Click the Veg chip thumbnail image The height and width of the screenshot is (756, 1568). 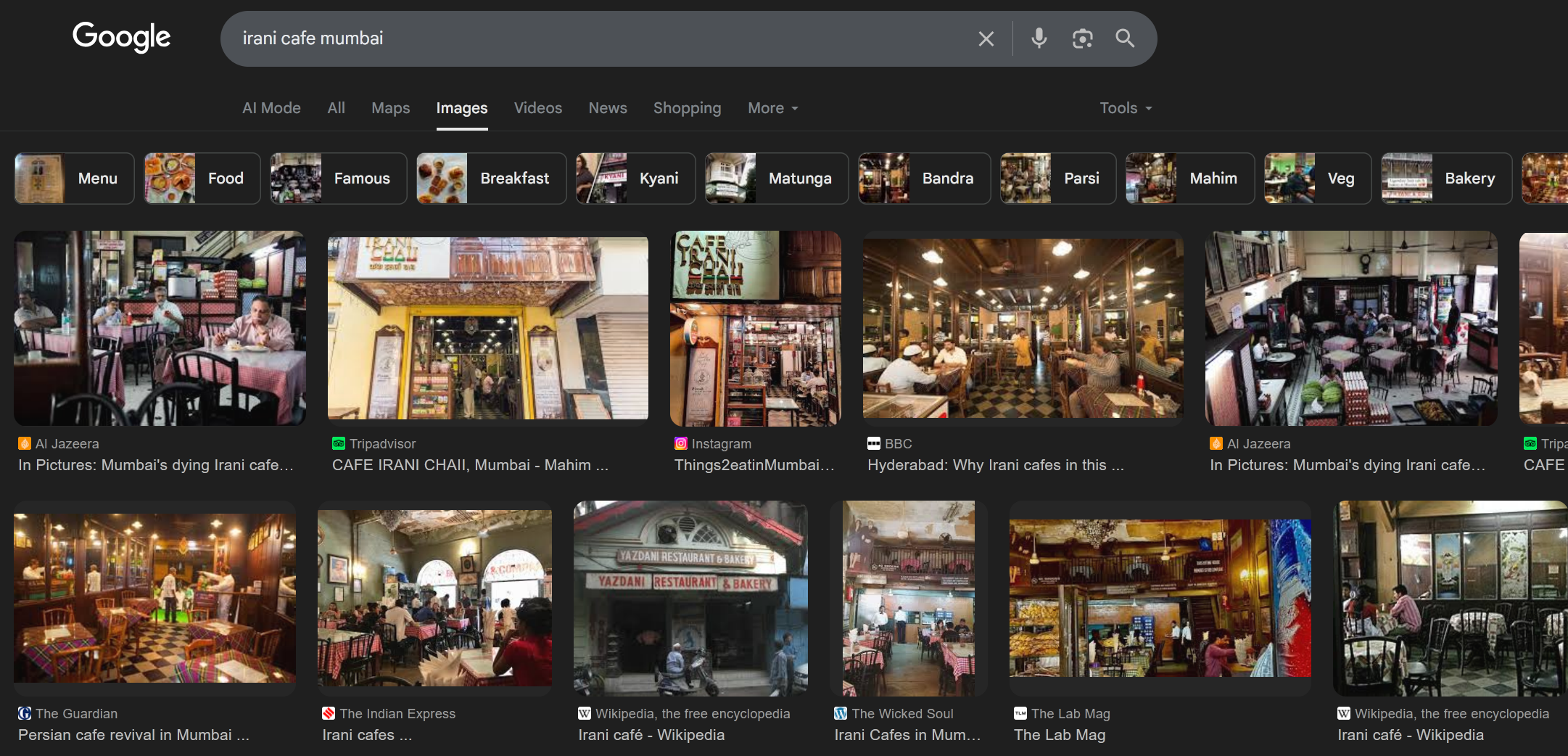tap(1290, 178)
